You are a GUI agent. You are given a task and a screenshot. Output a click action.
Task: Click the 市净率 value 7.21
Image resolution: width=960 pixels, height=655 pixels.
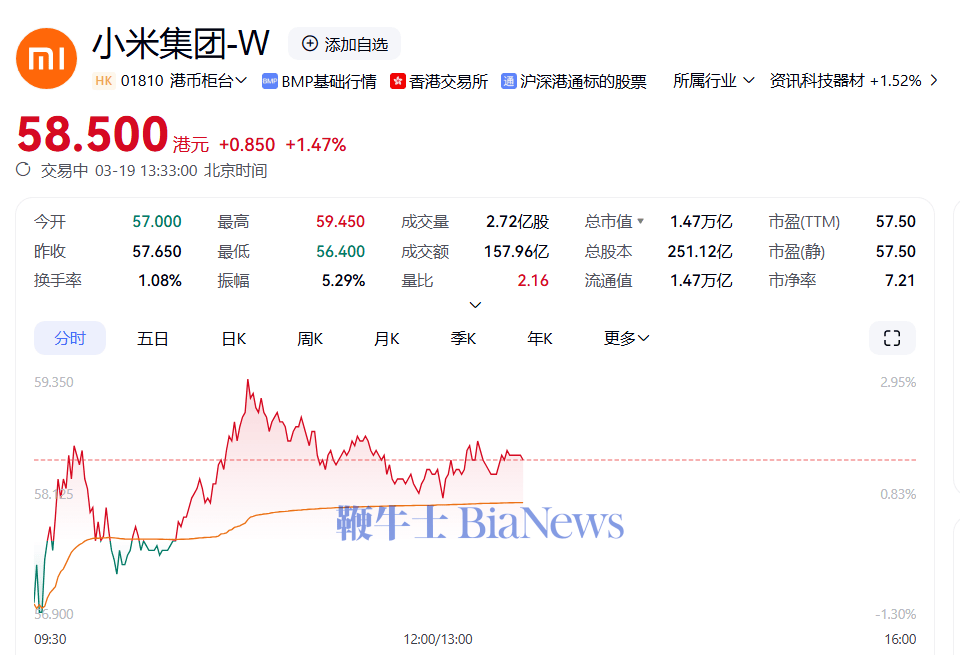coord(900,281)
